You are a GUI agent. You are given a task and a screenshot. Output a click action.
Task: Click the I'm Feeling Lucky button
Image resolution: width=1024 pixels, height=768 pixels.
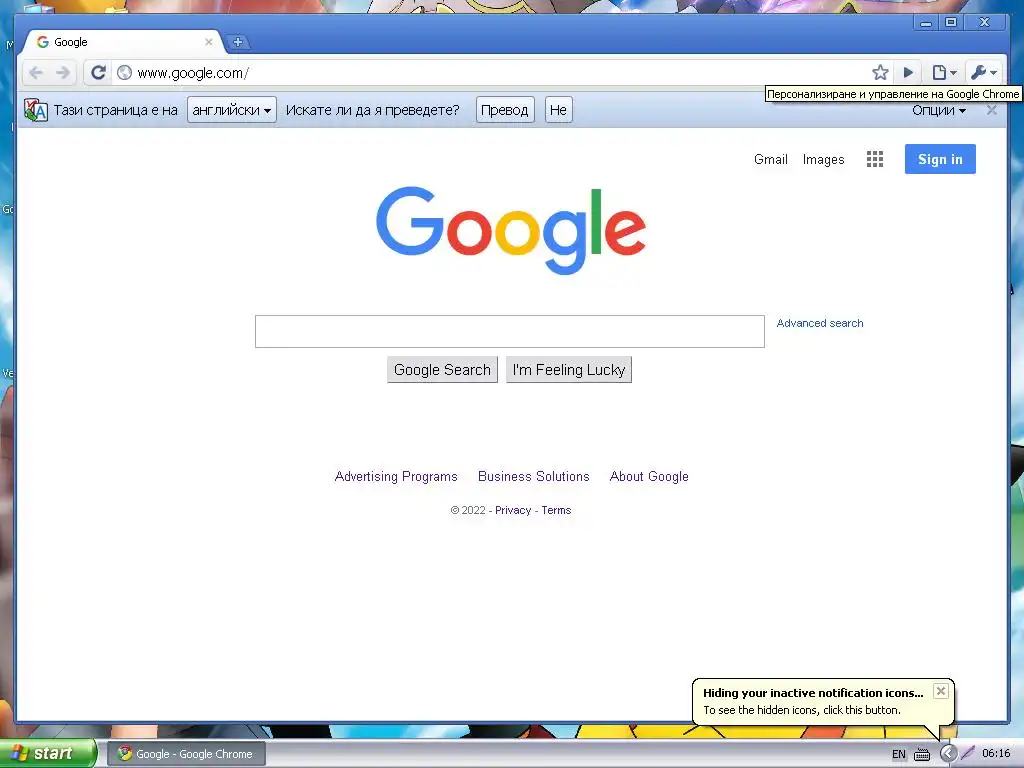tap(569, 370)
